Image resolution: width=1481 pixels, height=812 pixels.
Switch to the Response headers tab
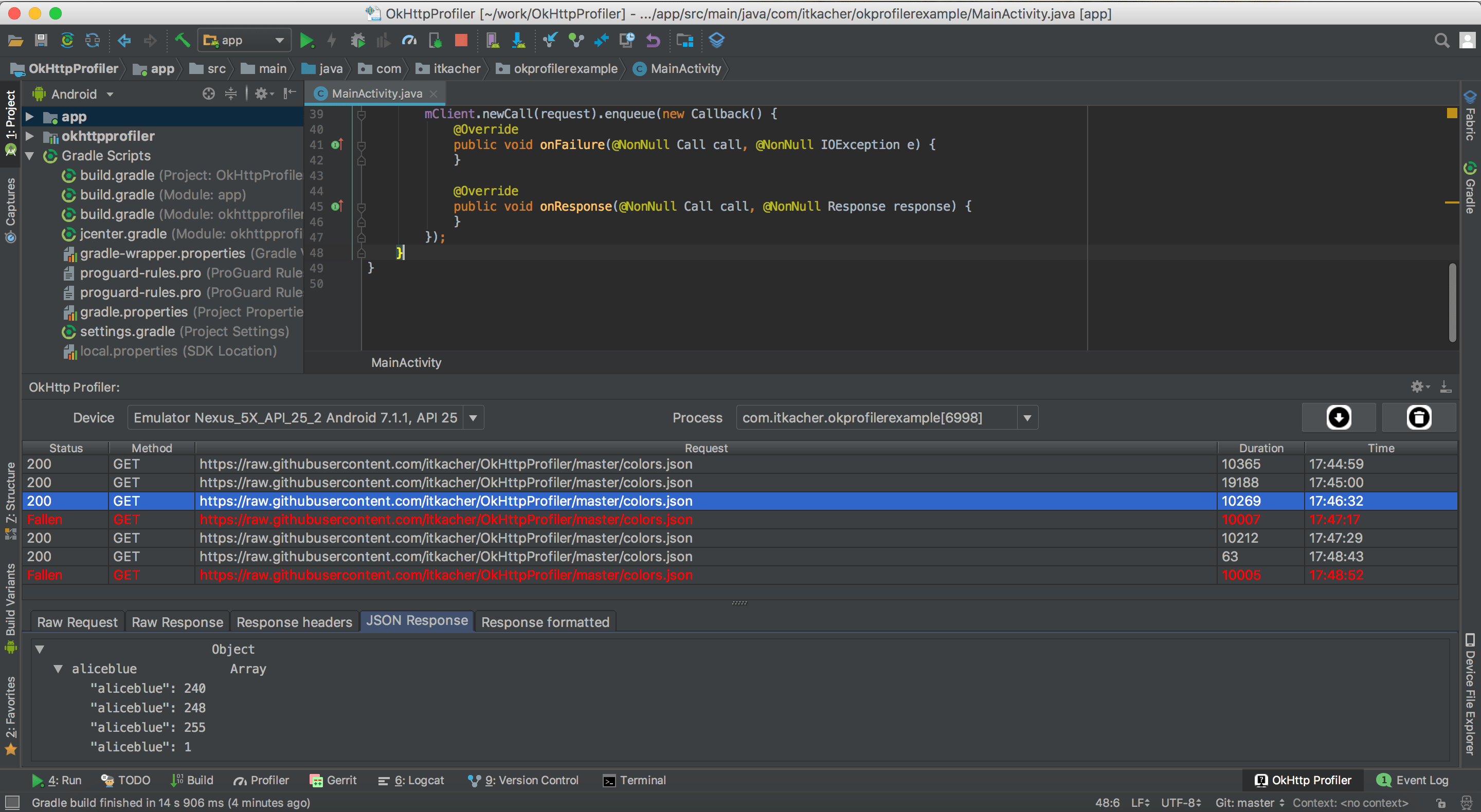pos(294,622)
